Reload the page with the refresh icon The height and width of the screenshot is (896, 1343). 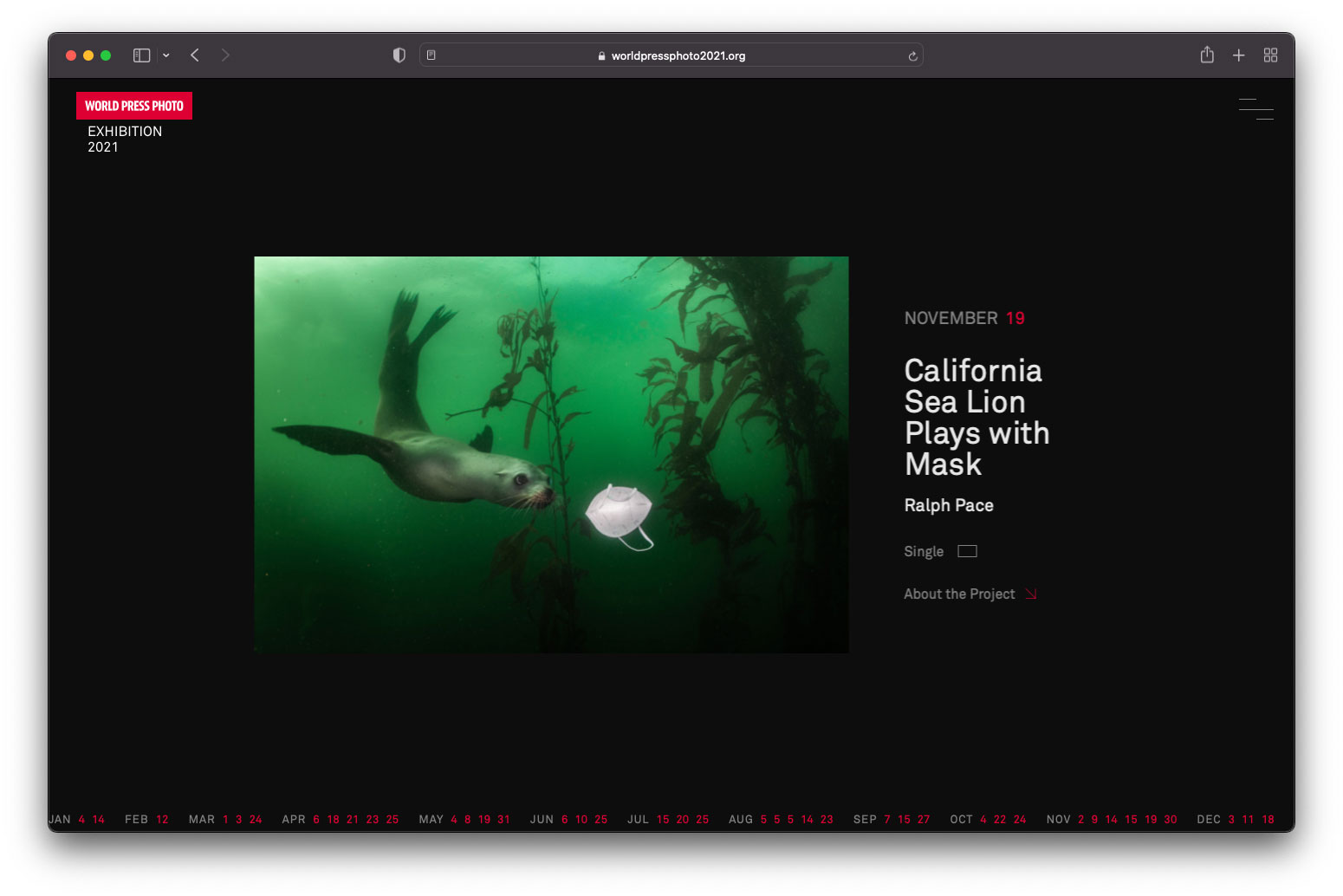point(912,56)
